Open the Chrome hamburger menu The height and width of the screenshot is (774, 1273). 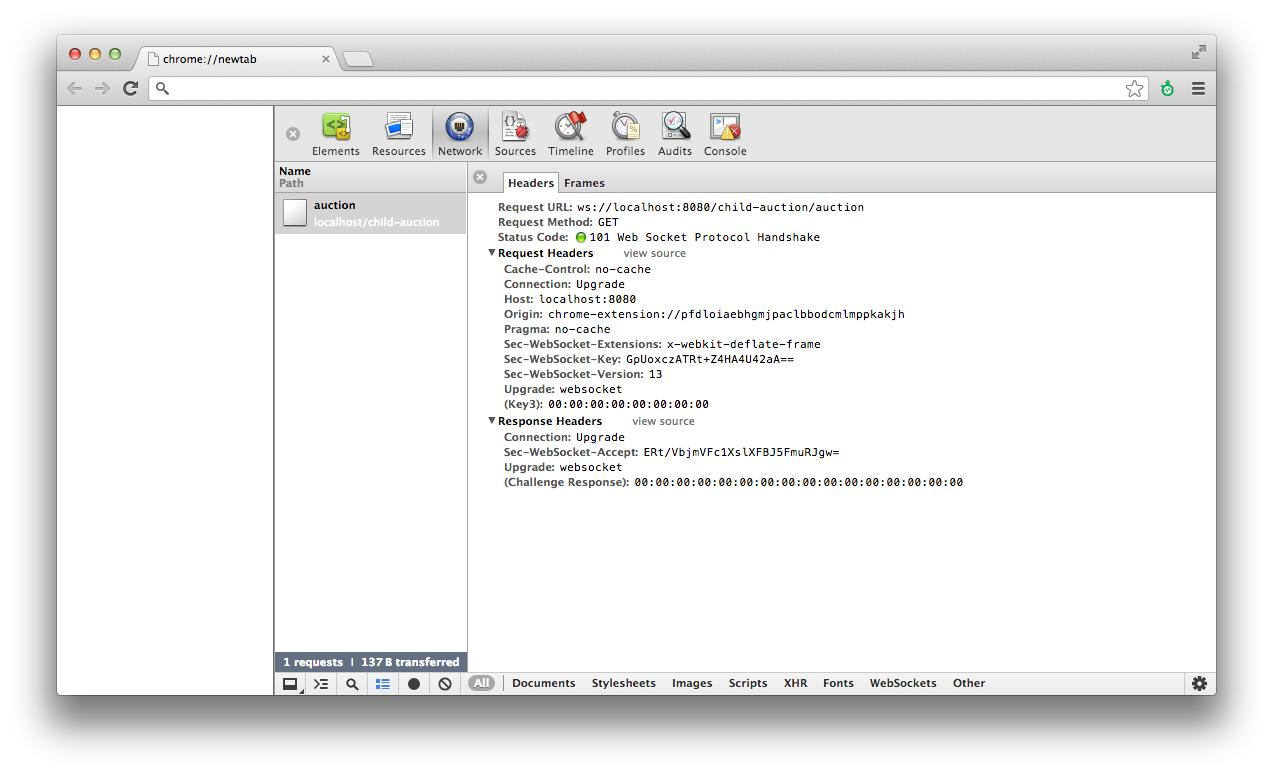tap(1198, 89)
